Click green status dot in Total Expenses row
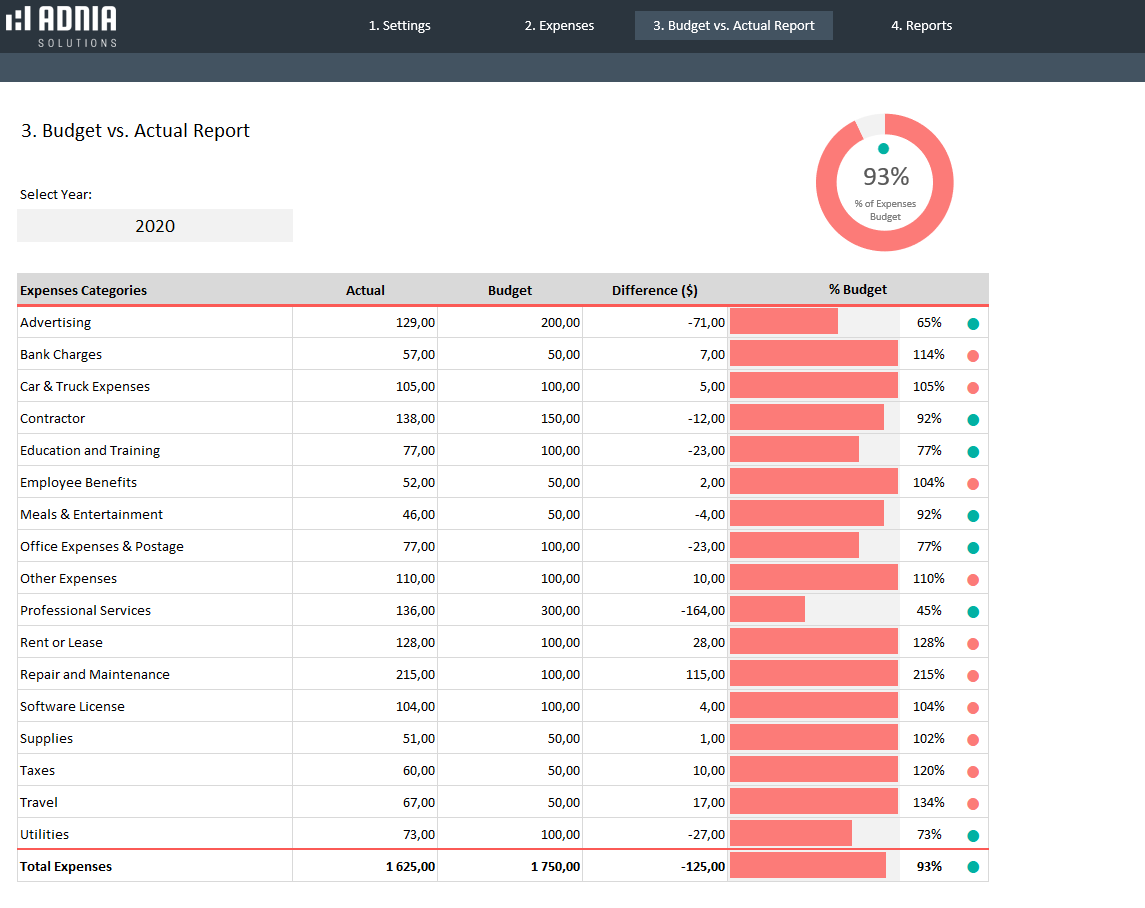 click(x=973, y=868)
